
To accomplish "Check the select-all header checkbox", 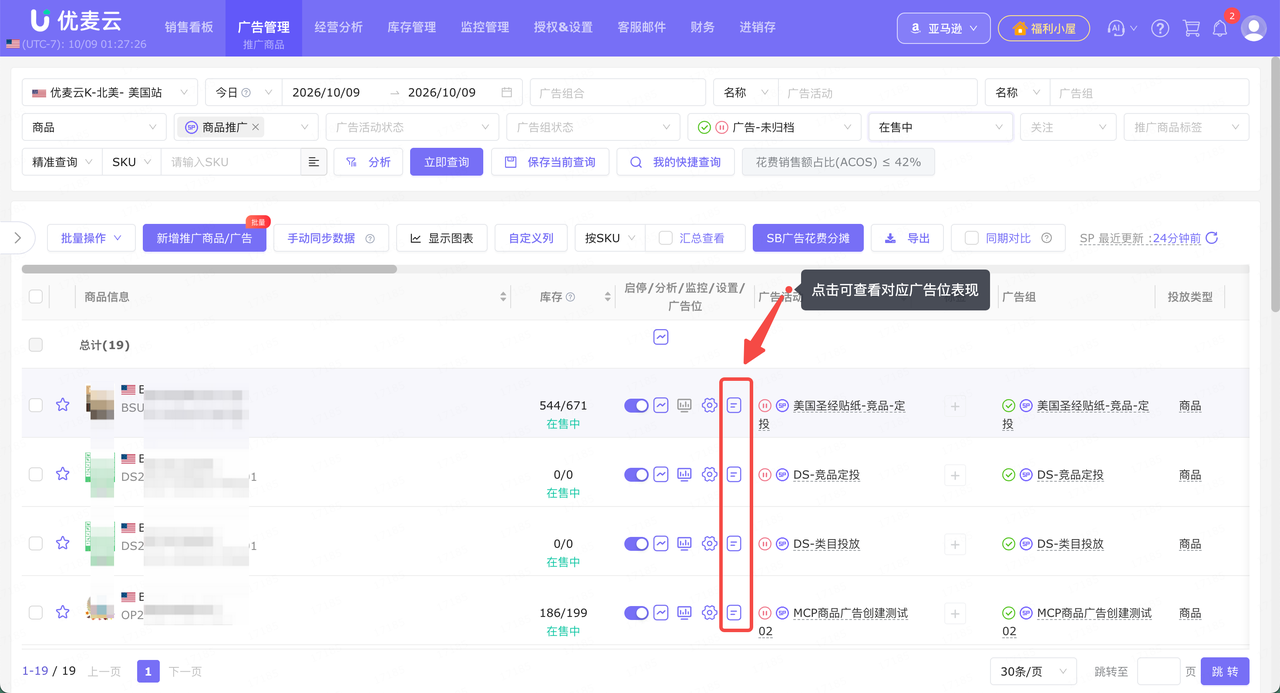I will 36,296.
